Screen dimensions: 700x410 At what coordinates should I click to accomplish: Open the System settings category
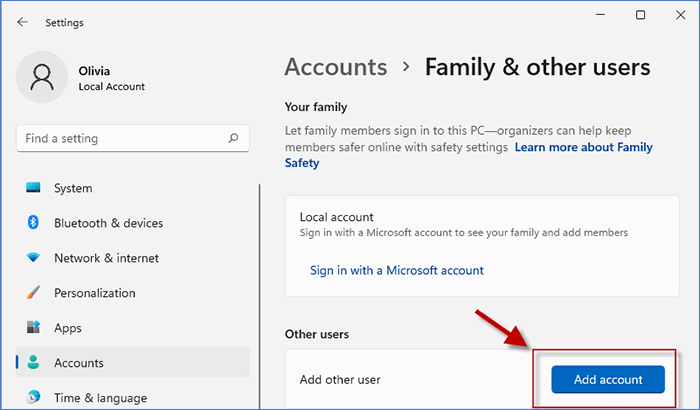(73, 188)
